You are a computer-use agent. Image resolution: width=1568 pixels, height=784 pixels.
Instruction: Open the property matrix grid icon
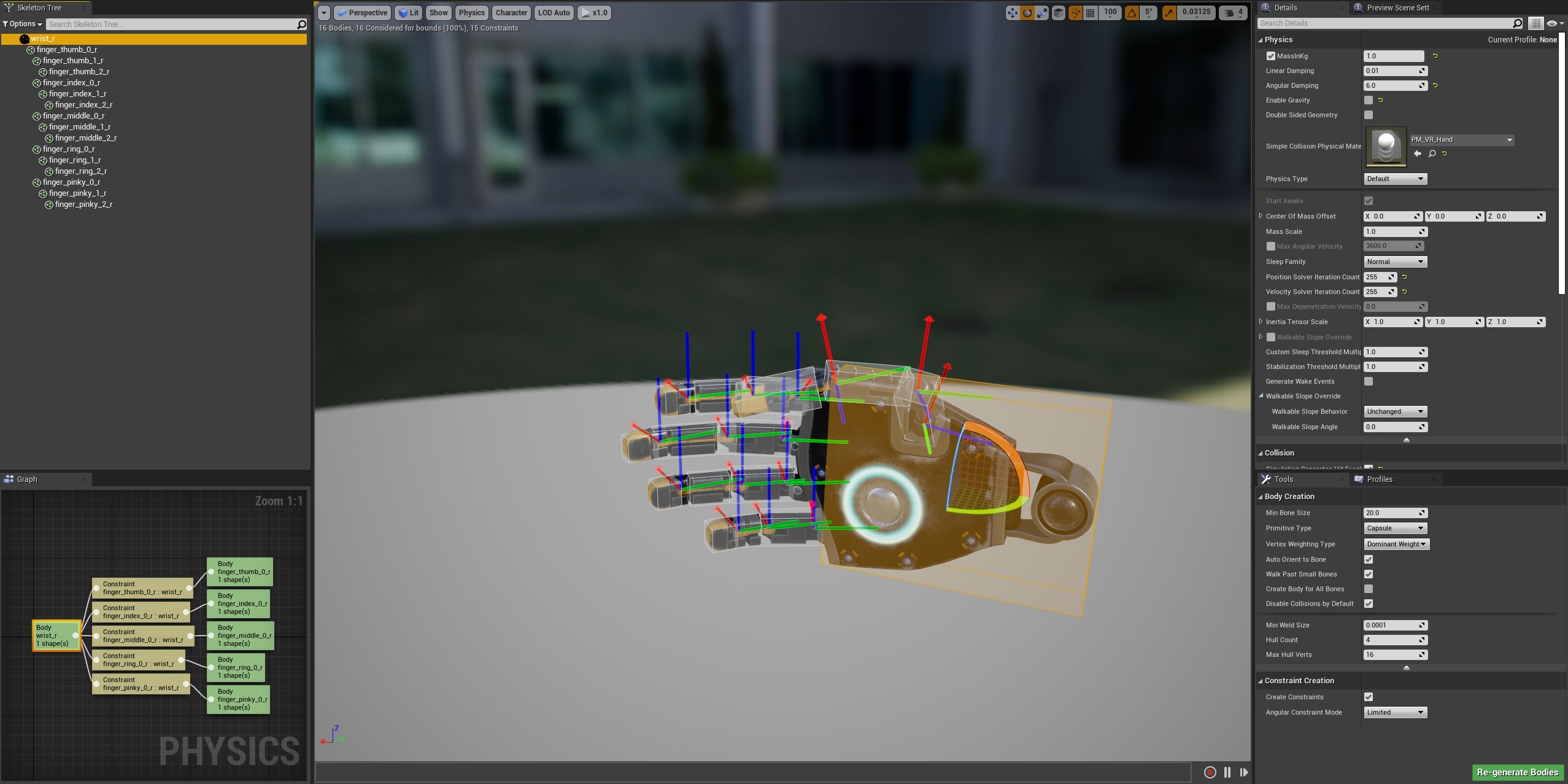(1535, 23)
